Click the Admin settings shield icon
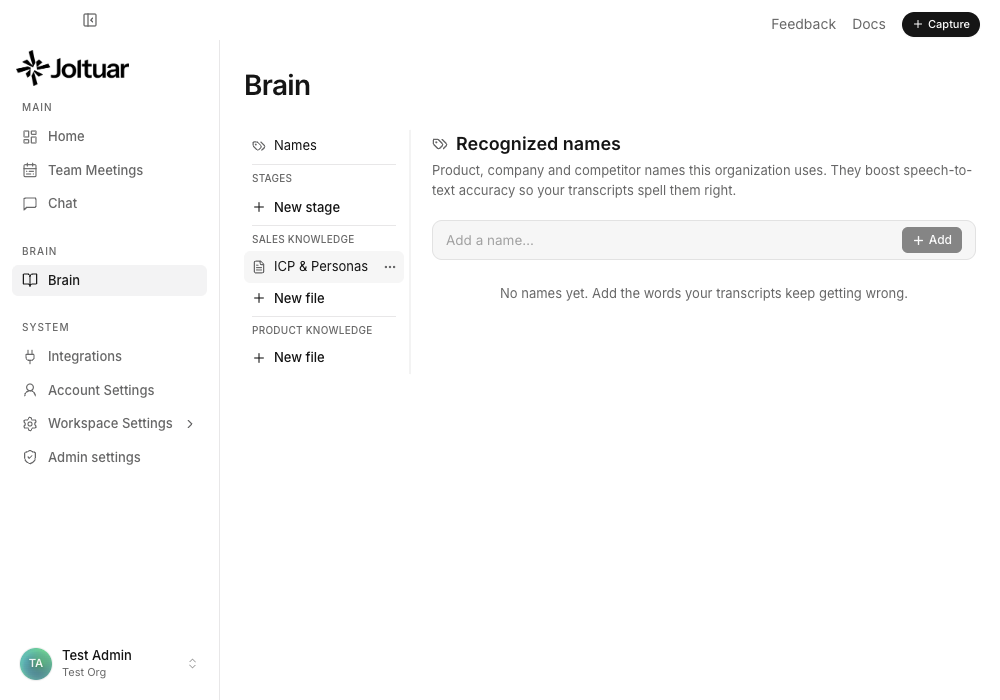The height and width of the screenshot is (700, 1000). pos(30,457)
